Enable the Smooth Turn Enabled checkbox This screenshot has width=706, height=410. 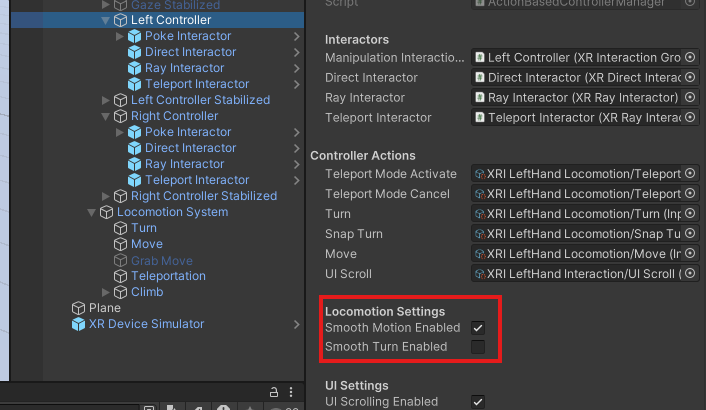(x=478, y=347)
